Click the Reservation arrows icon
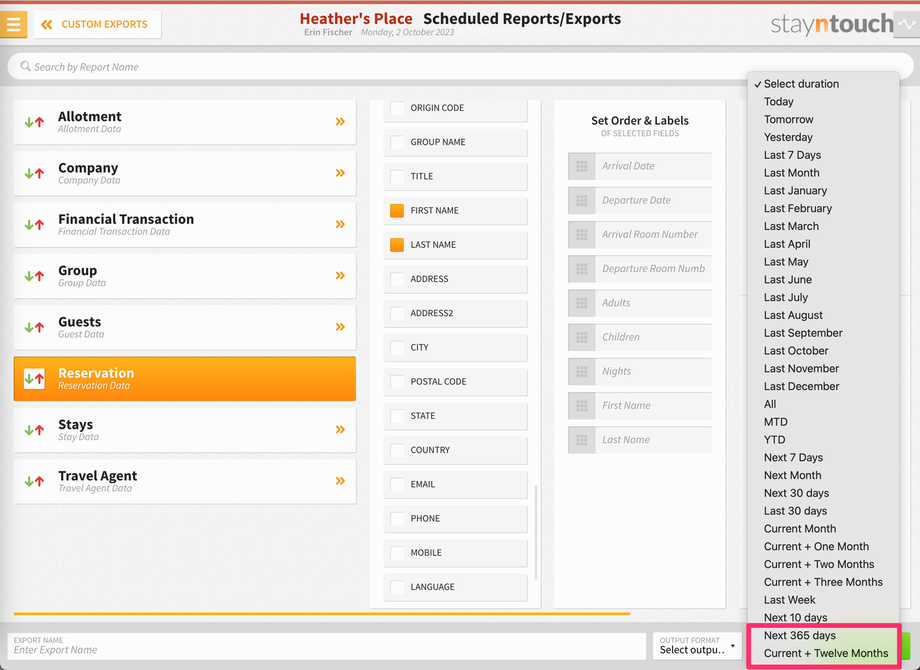The image size is (920, 670). 34,378
